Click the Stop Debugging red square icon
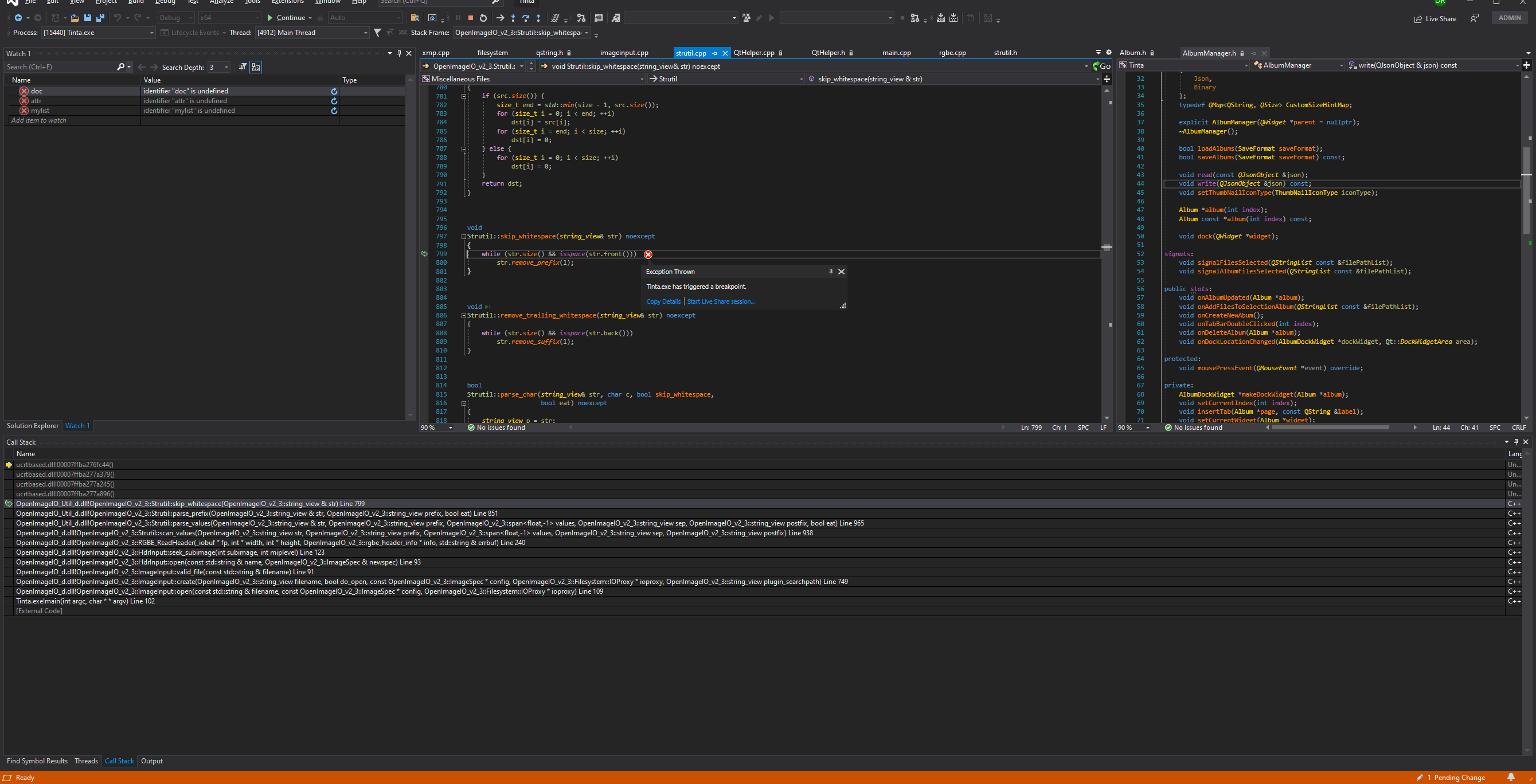The width and height of the screenshot is (1536, 784). (471, 18)
